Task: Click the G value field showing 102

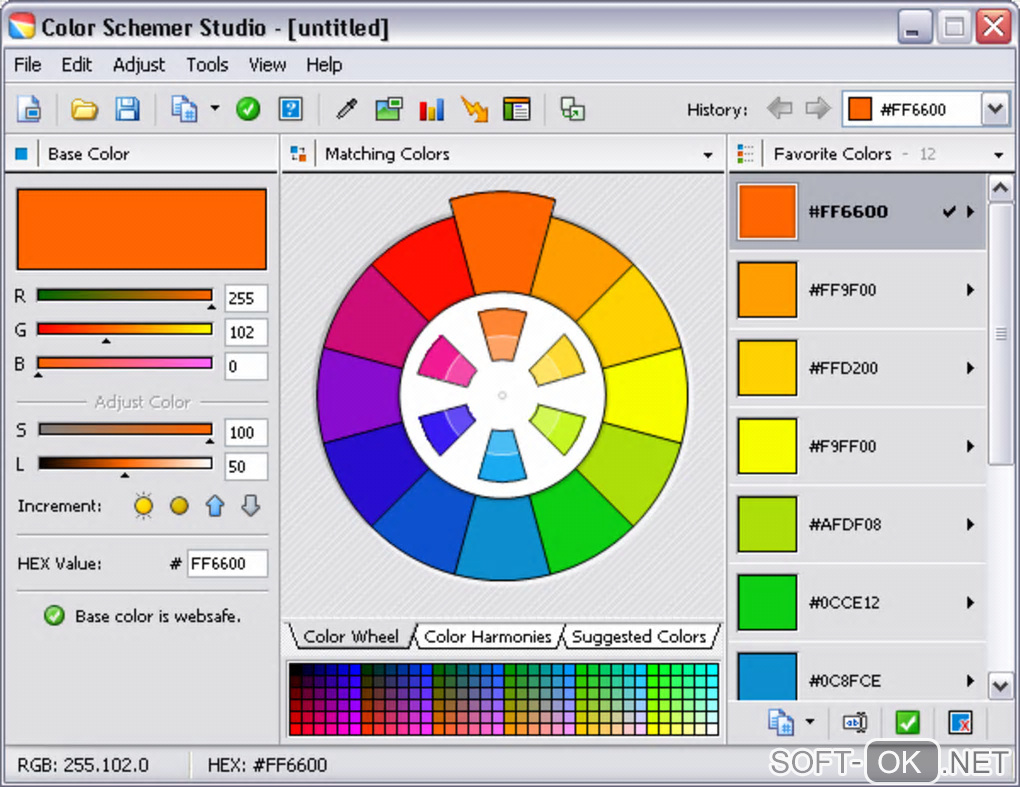Action: point(246,332)
